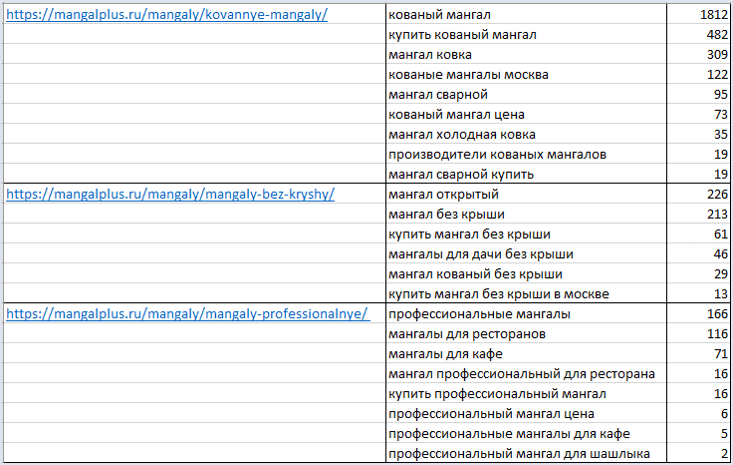
Task: Open the mangaly-bez-kryshy URL link
Action: point(170,194)
